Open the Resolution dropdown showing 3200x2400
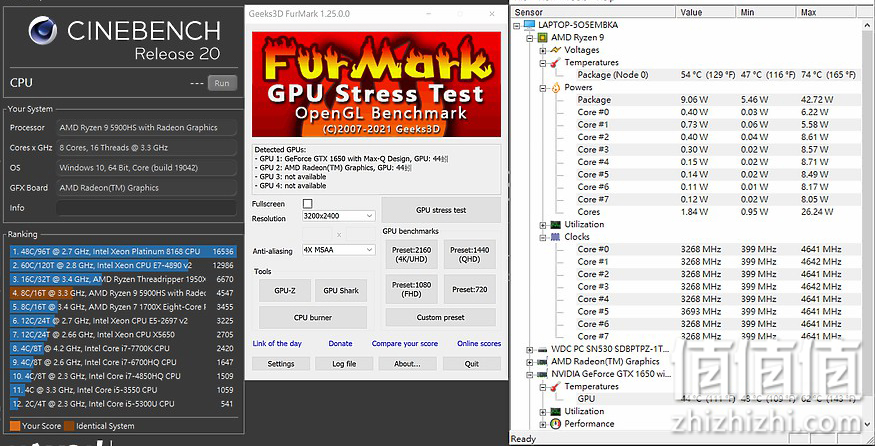 338,215
